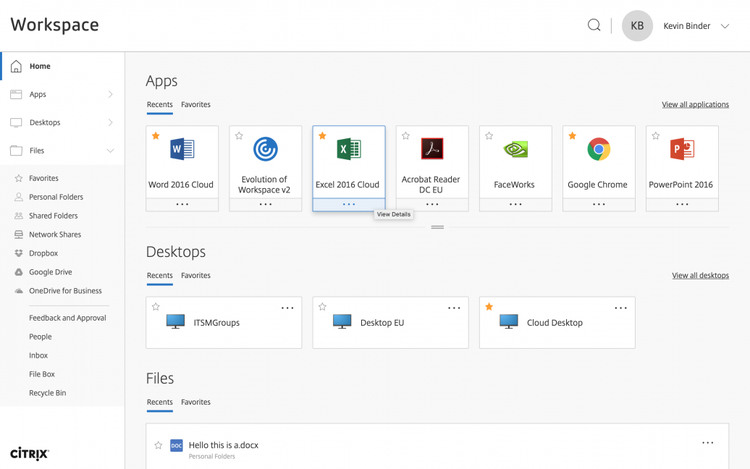Favorite PowerPoint 2016 with its star

(656, 136)
